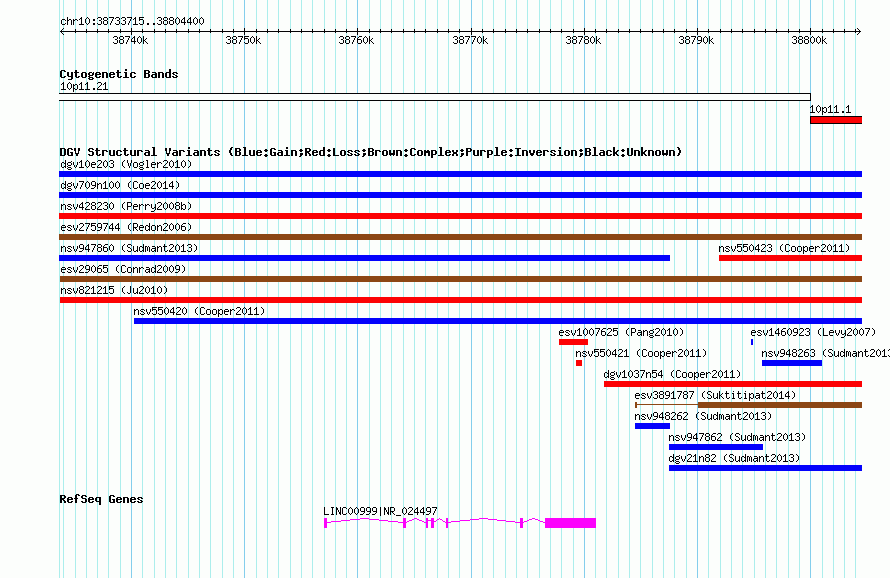This screenshot has width=890, height=578.
Task: Click the nsv948262 (Sudmant2013) label
Action: tap(703, 416)
